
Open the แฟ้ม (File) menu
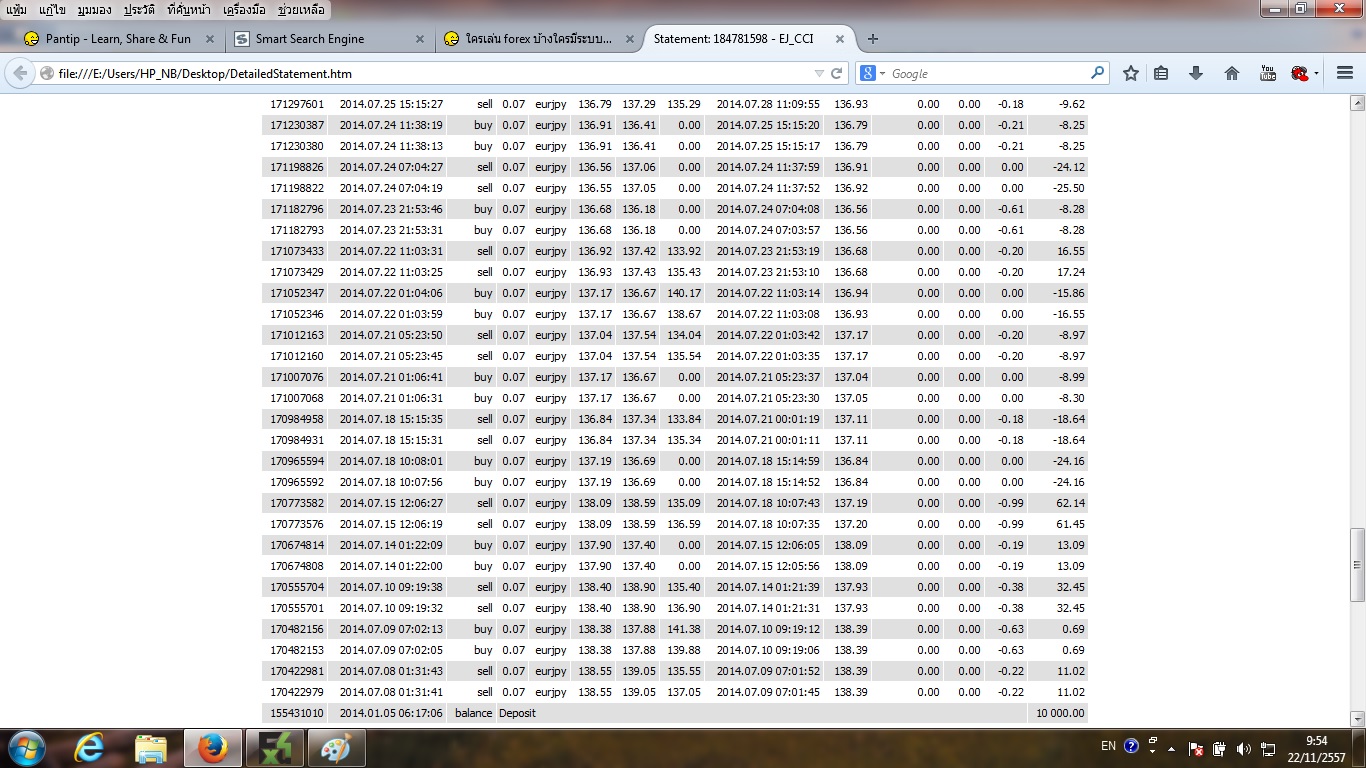point(16,10)
